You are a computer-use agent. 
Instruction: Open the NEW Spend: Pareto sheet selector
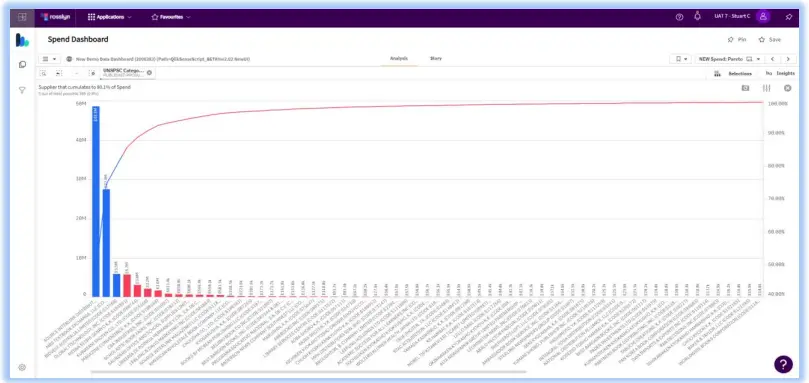click(729, 59)
